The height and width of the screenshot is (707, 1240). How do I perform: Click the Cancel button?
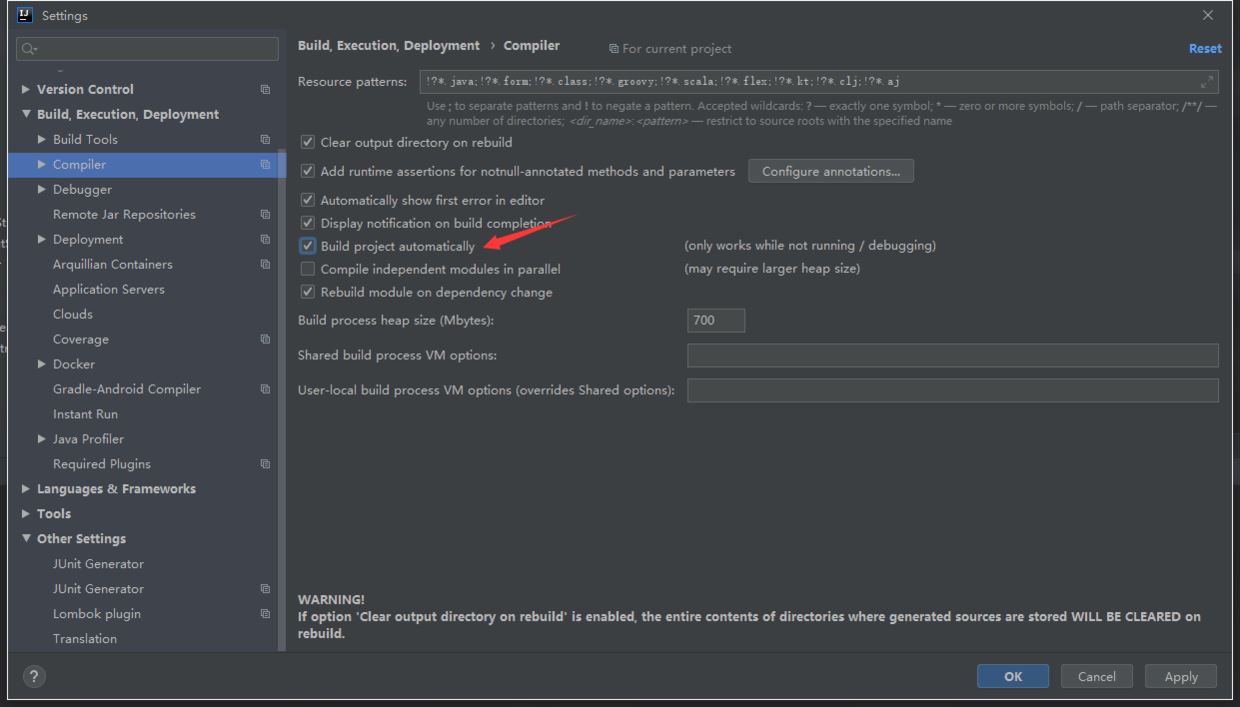click(x=1097, y=677)
